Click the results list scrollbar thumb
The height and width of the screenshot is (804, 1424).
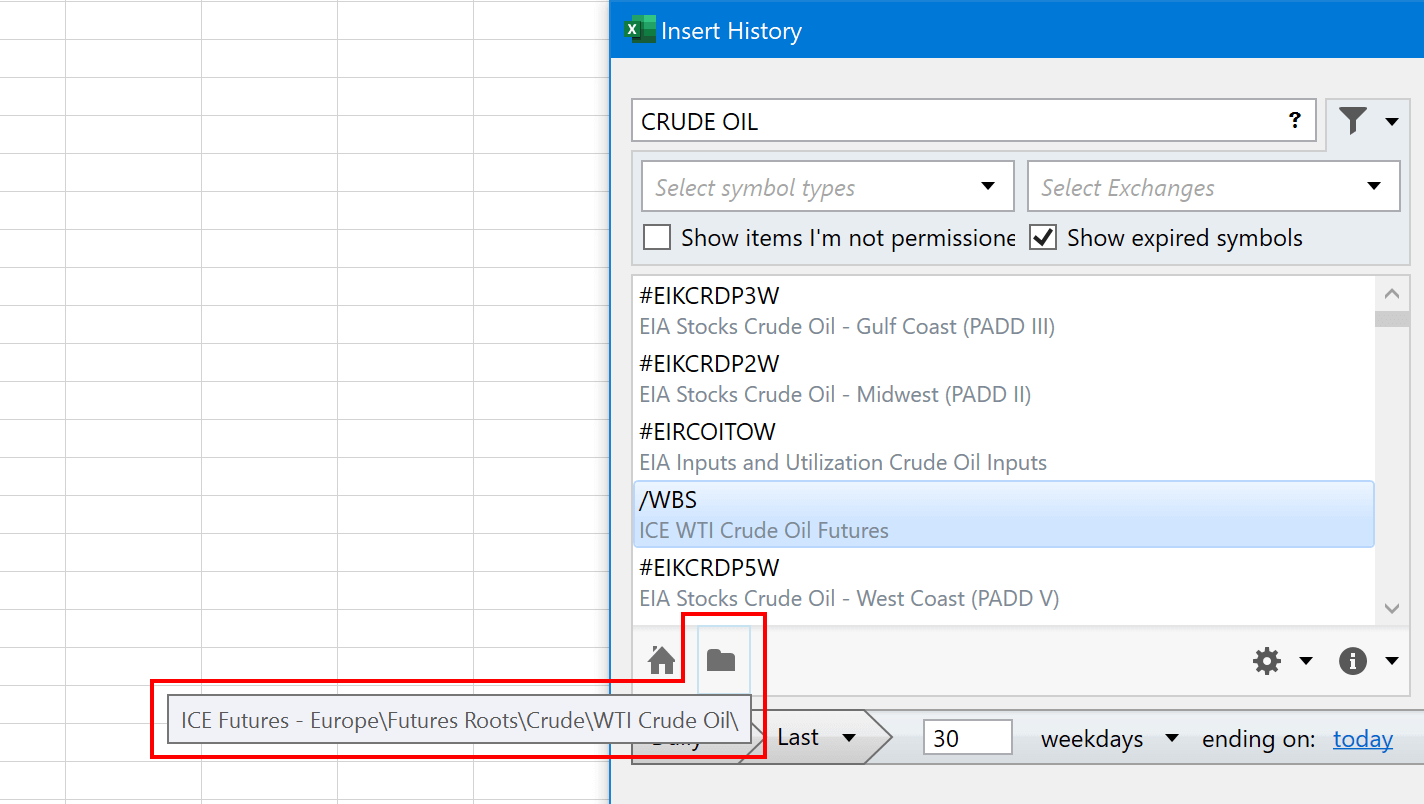click(x=1392, y=319)
